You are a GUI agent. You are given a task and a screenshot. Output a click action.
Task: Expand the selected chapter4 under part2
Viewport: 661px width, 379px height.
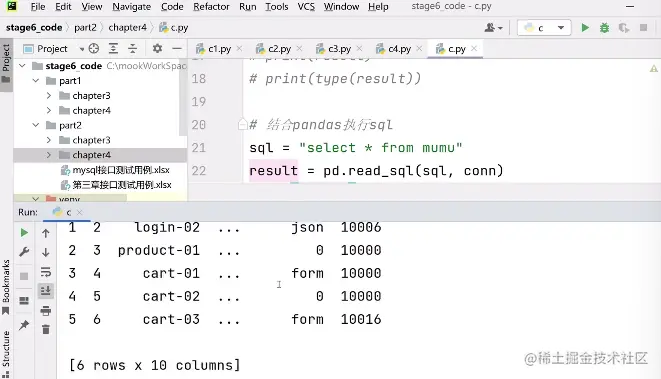coord(49,155)
